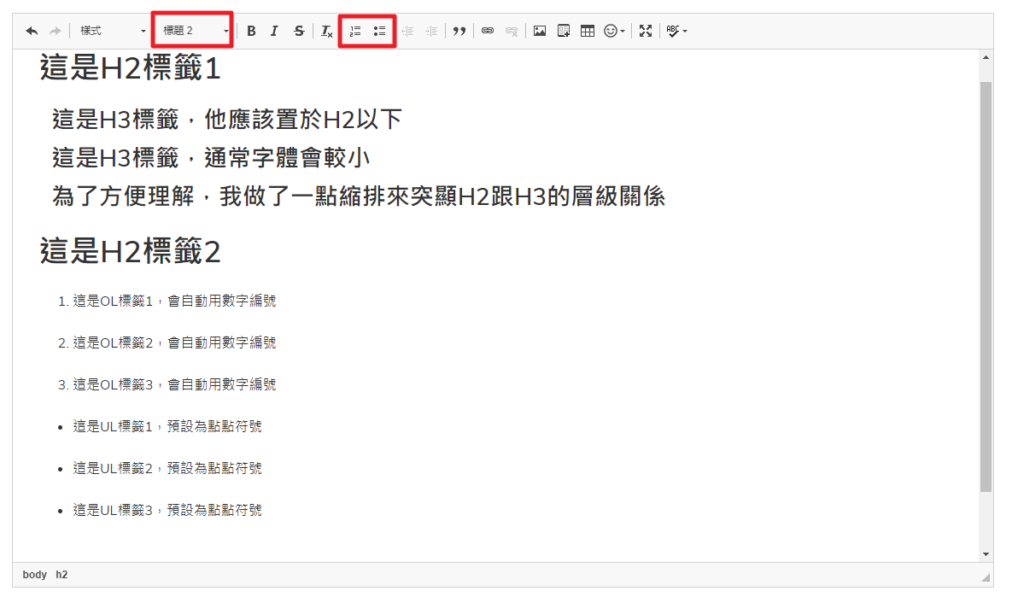The image size is (1024, 603).
Task: Click bullet item 這是UL標籤2
Action: click(x=167, y=468)
